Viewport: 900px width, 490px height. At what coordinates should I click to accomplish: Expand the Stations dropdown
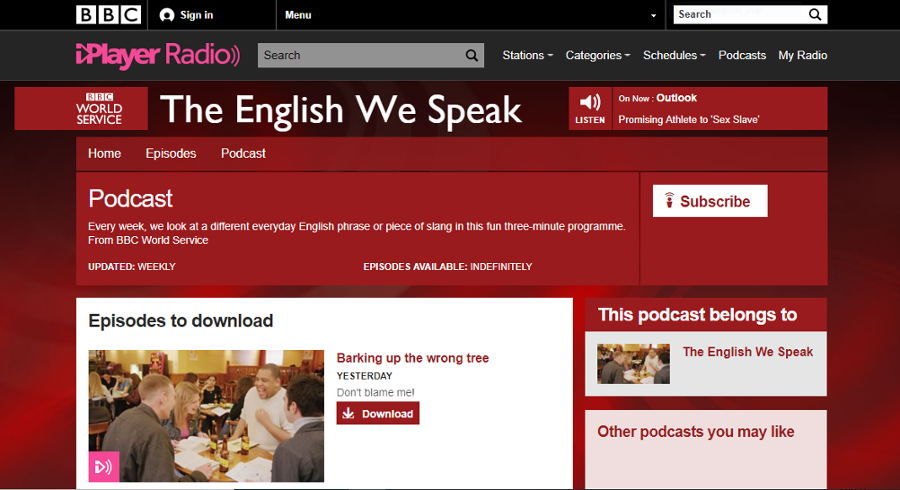click(527, 55)
